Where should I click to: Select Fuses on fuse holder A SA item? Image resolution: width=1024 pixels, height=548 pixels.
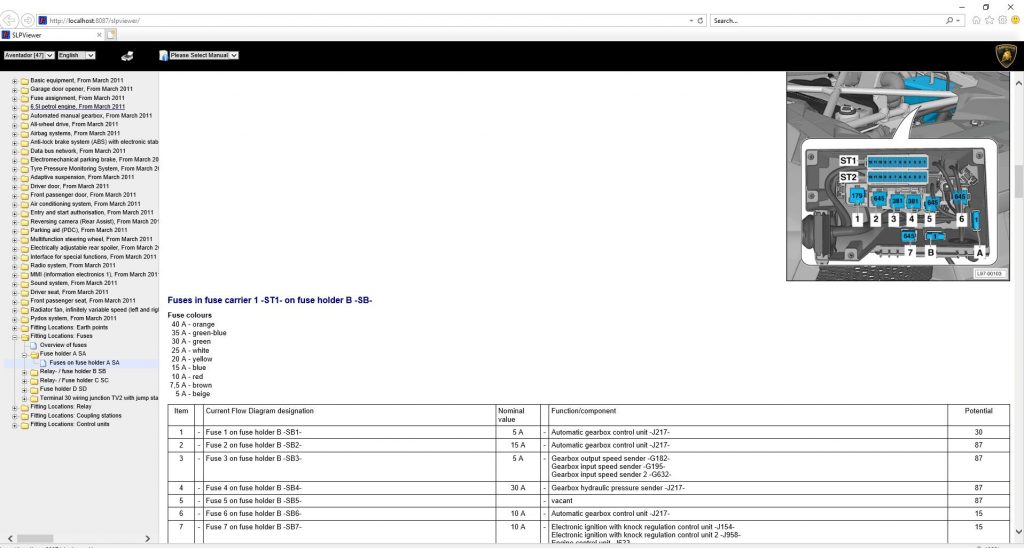(84, 363)
